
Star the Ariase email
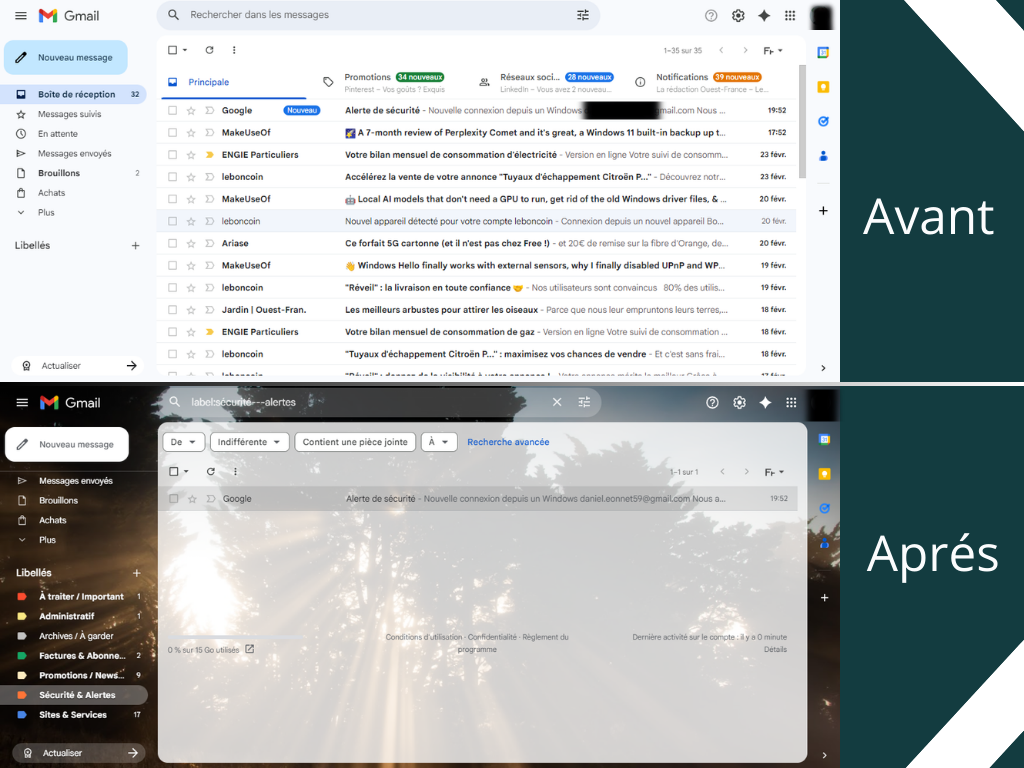191,244
